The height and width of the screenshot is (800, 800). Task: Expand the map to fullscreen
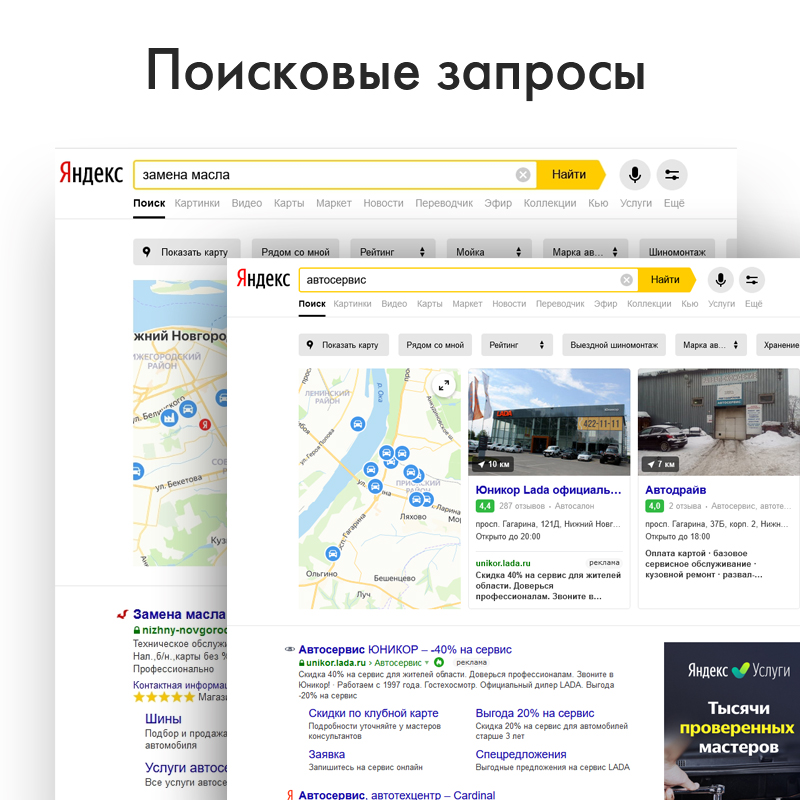point(443,386)
